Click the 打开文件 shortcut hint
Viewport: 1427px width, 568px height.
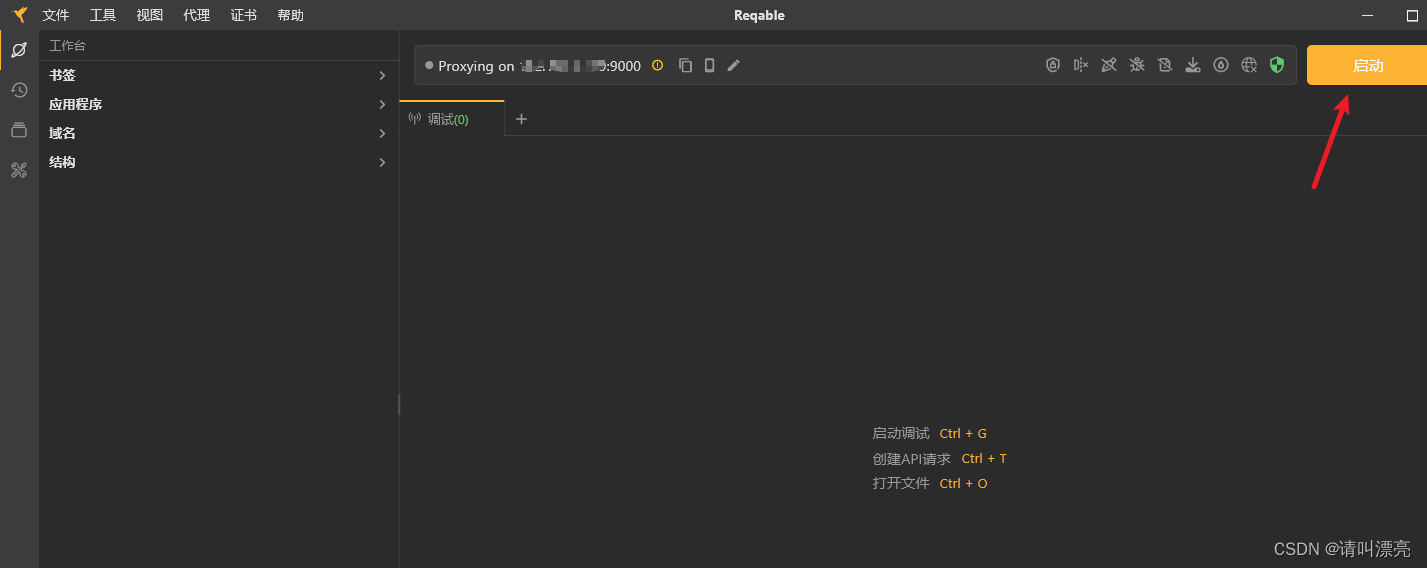(x=930, y=483)
